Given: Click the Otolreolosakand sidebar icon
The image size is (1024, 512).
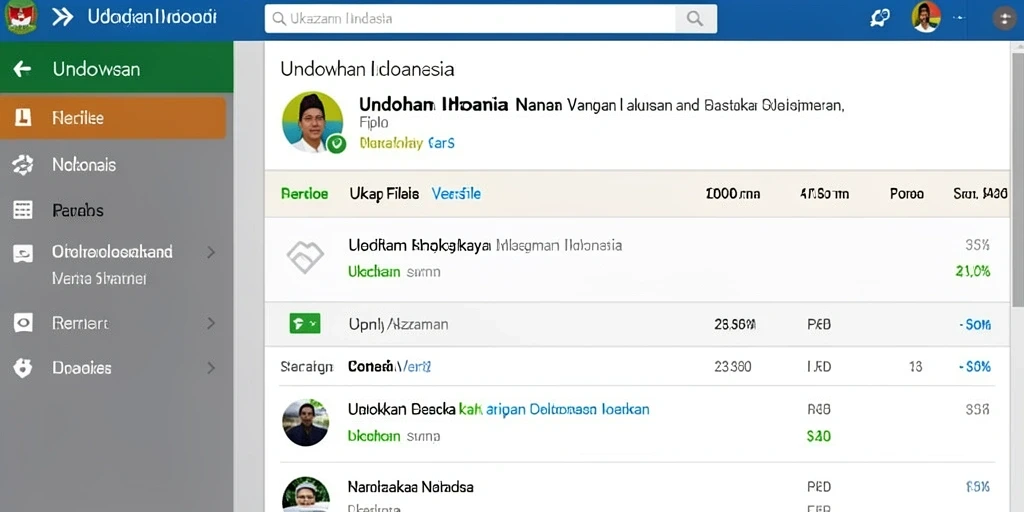Looking at the screenshot, I should [x=22, y=253].
